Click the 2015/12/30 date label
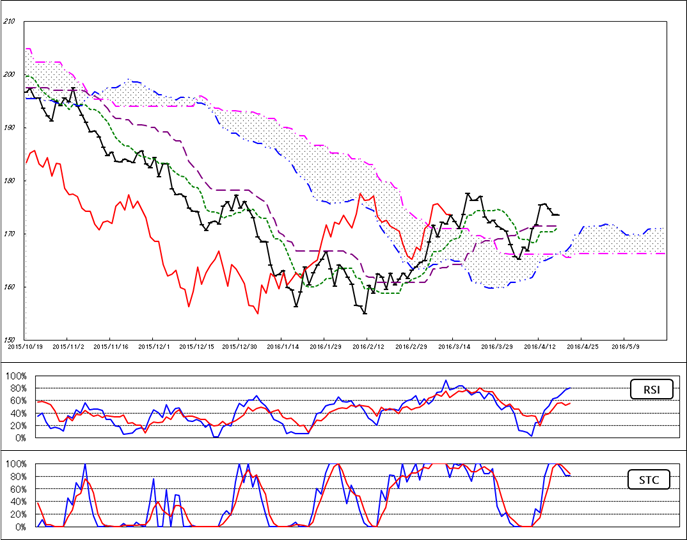This screenshot has height=540, width=687. tap(240, 347)
